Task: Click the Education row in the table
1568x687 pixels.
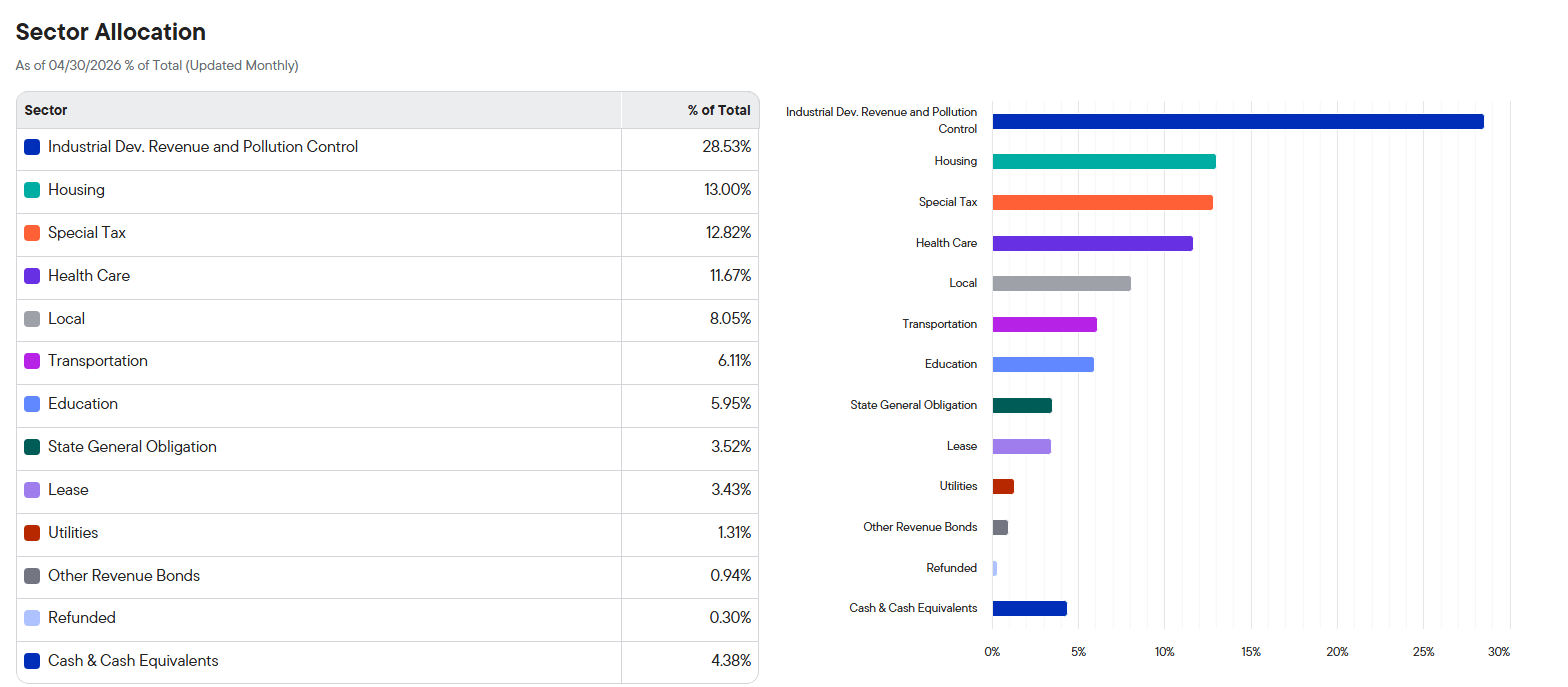Action: [x=387, y=404]
